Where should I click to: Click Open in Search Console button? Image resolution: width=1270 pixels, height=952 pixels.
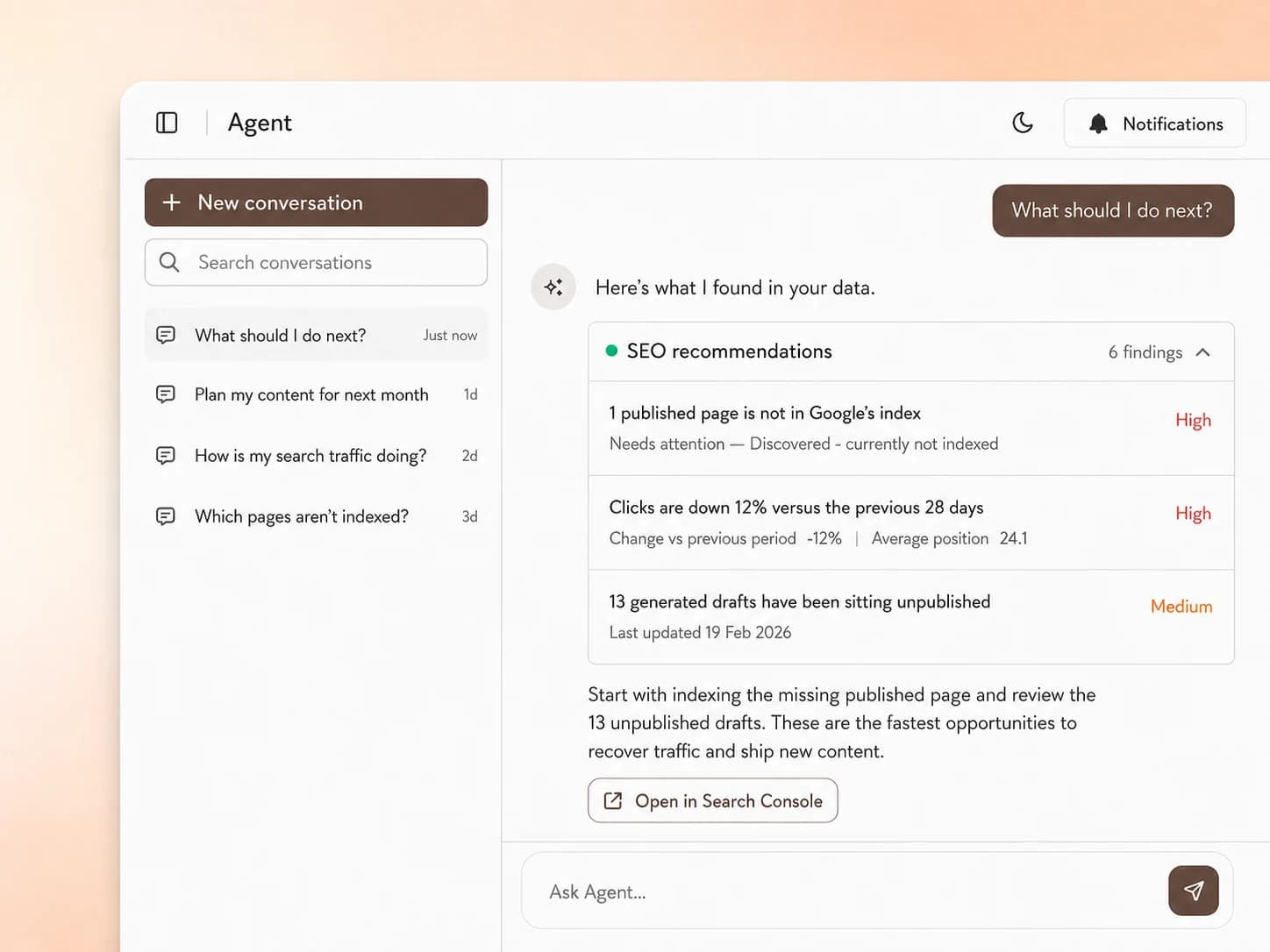tap(712, 800)
